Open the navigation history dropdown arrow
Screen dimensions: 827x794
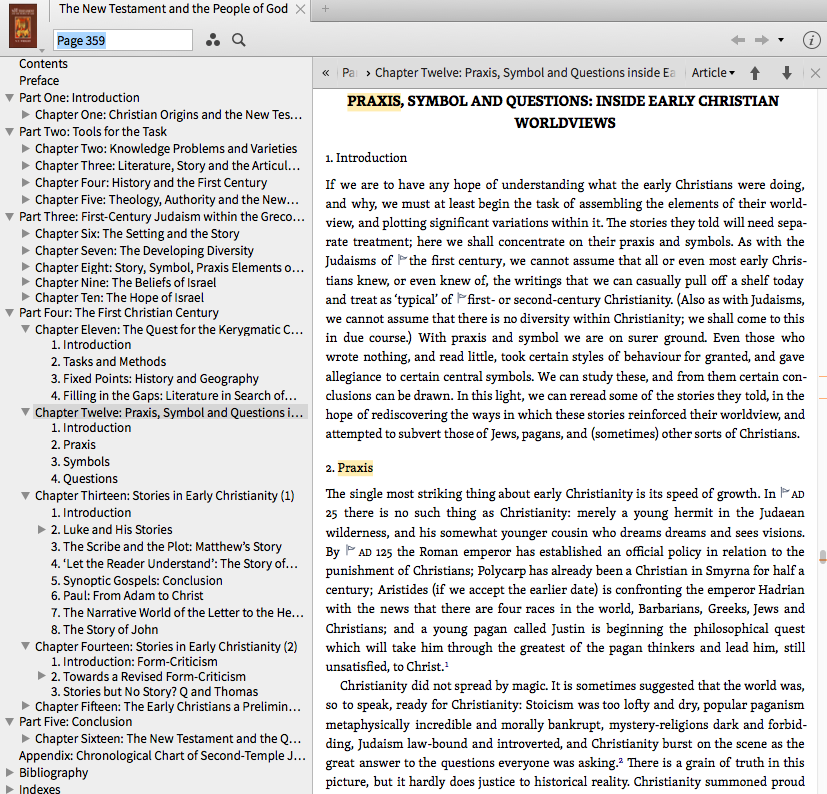click(x=781, y=40)
